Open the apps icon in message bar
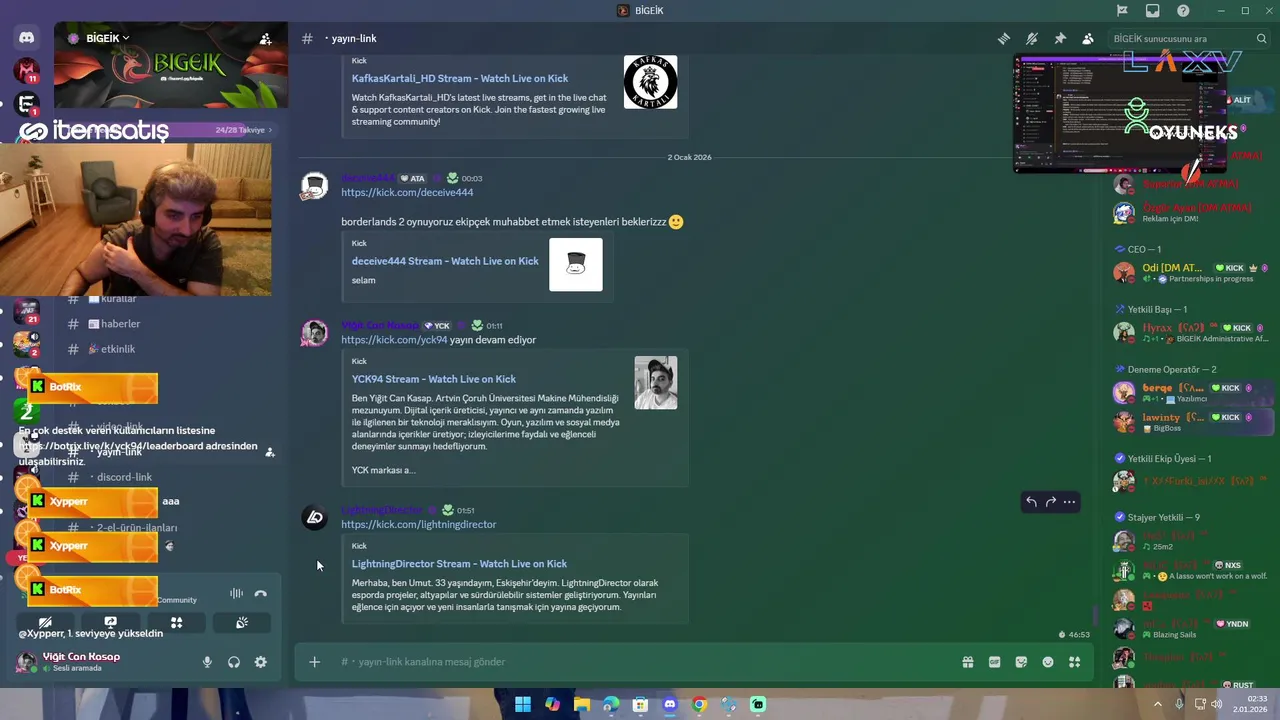 tap(1075, 662)
